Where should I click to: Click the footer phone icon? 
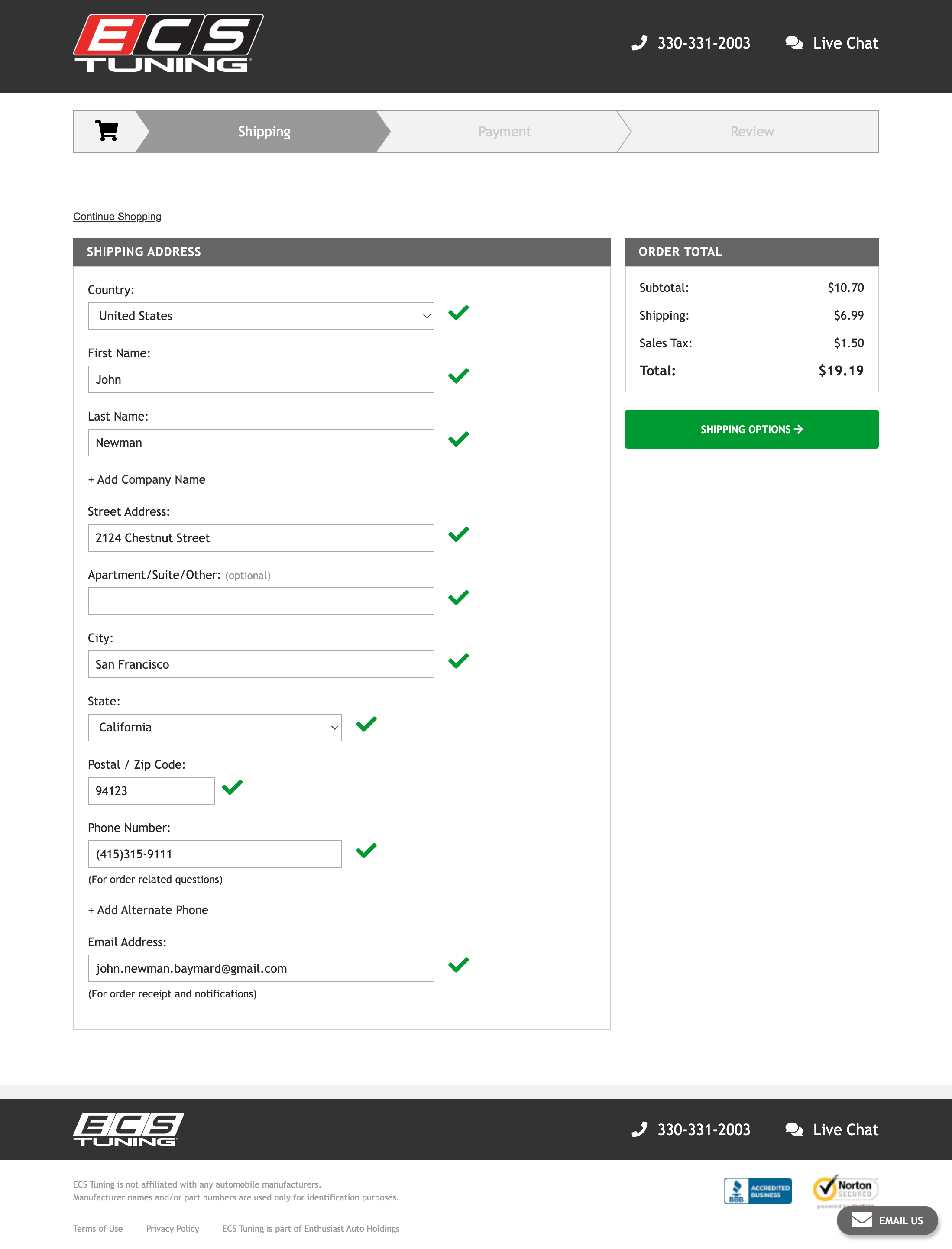[x=640, y=1129]
